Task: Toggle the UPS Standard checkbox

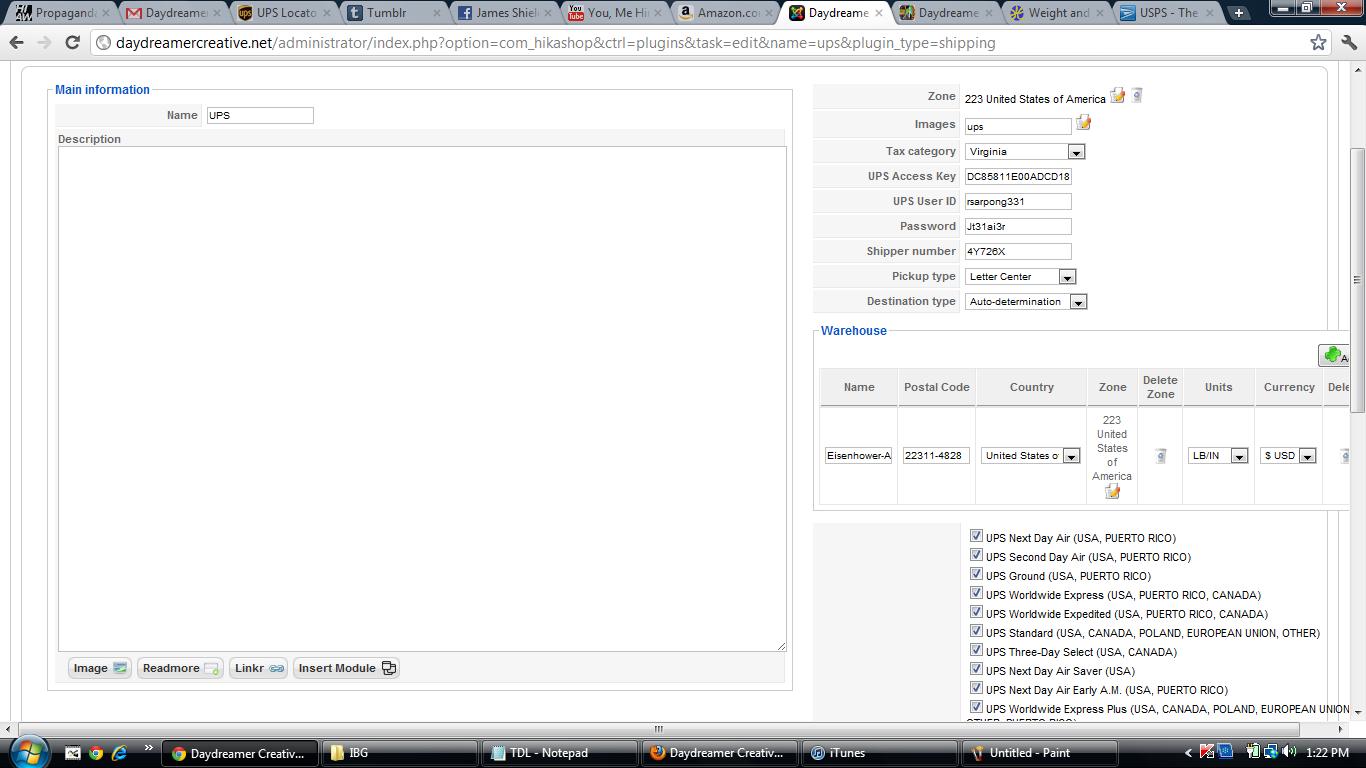Action: [x=976, y=631]
